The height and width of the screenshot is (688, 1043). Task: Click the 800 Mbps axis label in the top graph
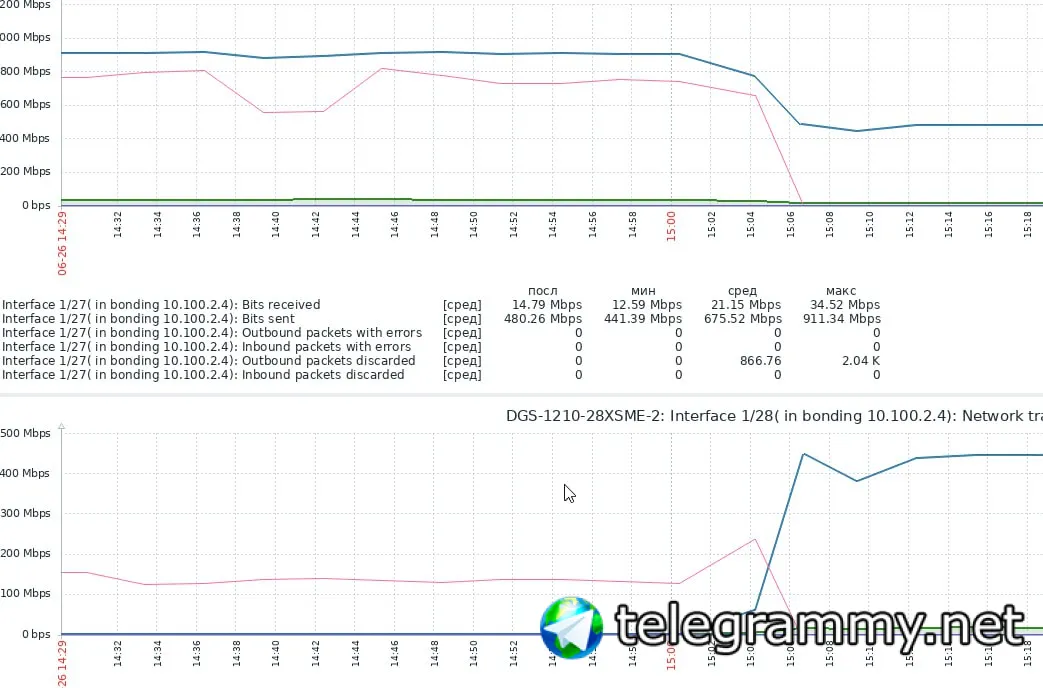[x=25, y=71]
